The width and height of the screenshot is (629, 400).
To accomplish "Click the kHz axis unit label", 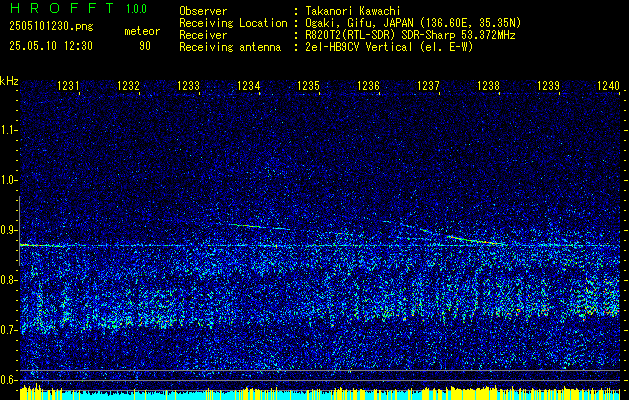I will pyautogui.click(x=9, y=81).
